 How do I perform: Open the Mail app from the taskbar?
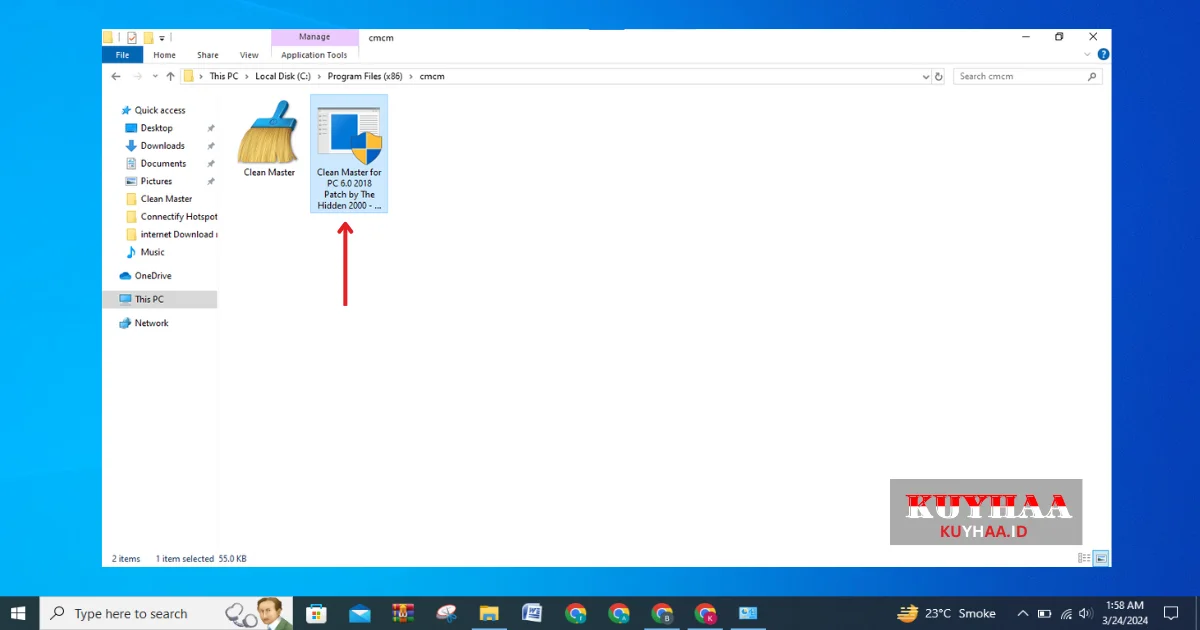(360, 613)
